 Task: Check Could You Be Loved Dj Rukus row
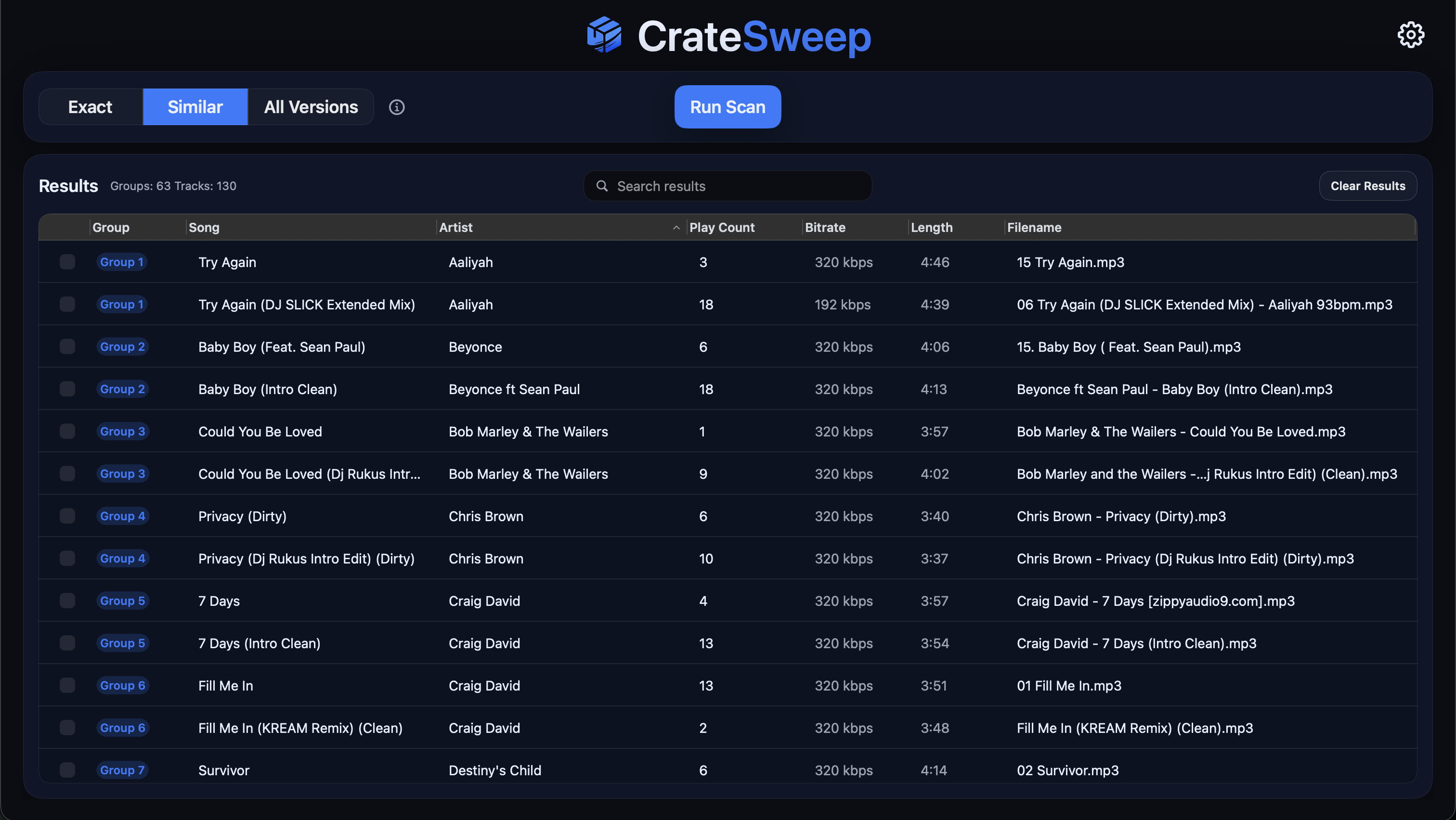coord(67,473)
